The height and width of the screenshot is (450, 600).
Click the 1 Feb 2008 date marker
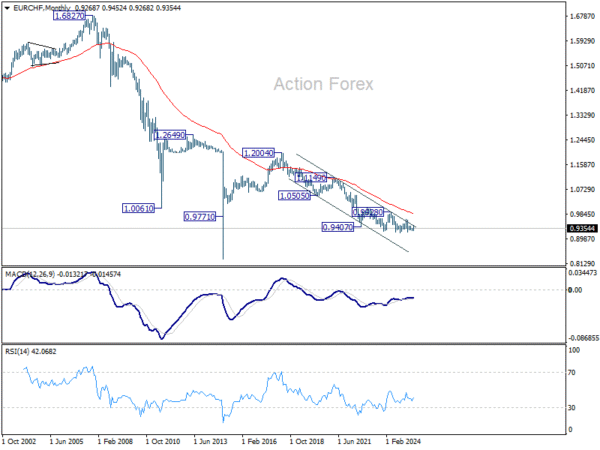[115, 441]
